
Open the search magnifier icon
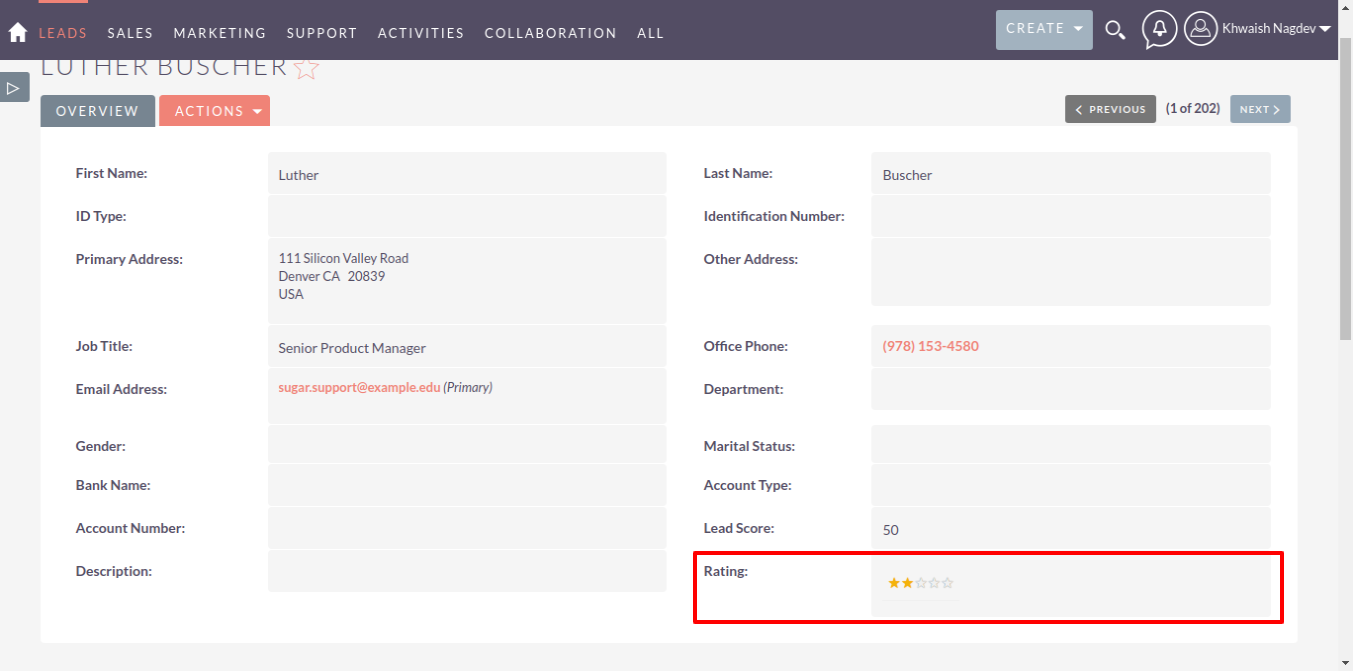[1115, 30]
